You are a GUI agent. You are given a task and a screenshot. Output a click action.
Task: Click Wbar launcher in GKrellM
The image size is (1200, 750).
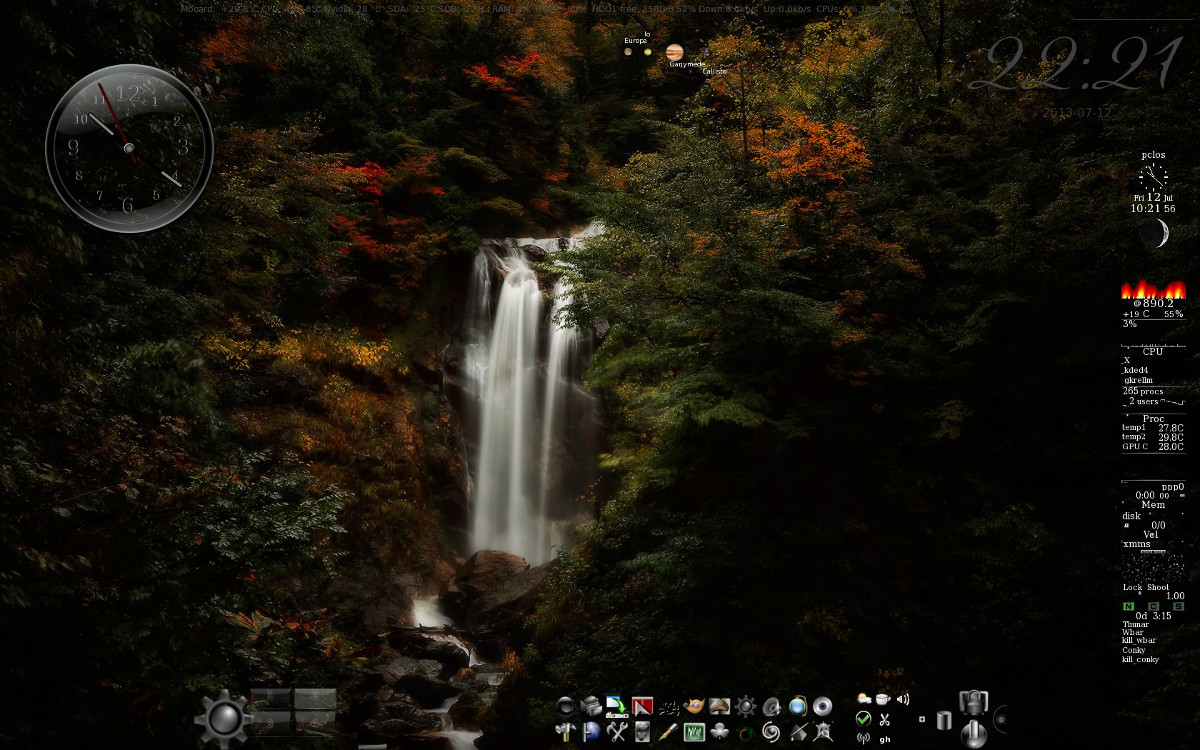[1133, 631]
